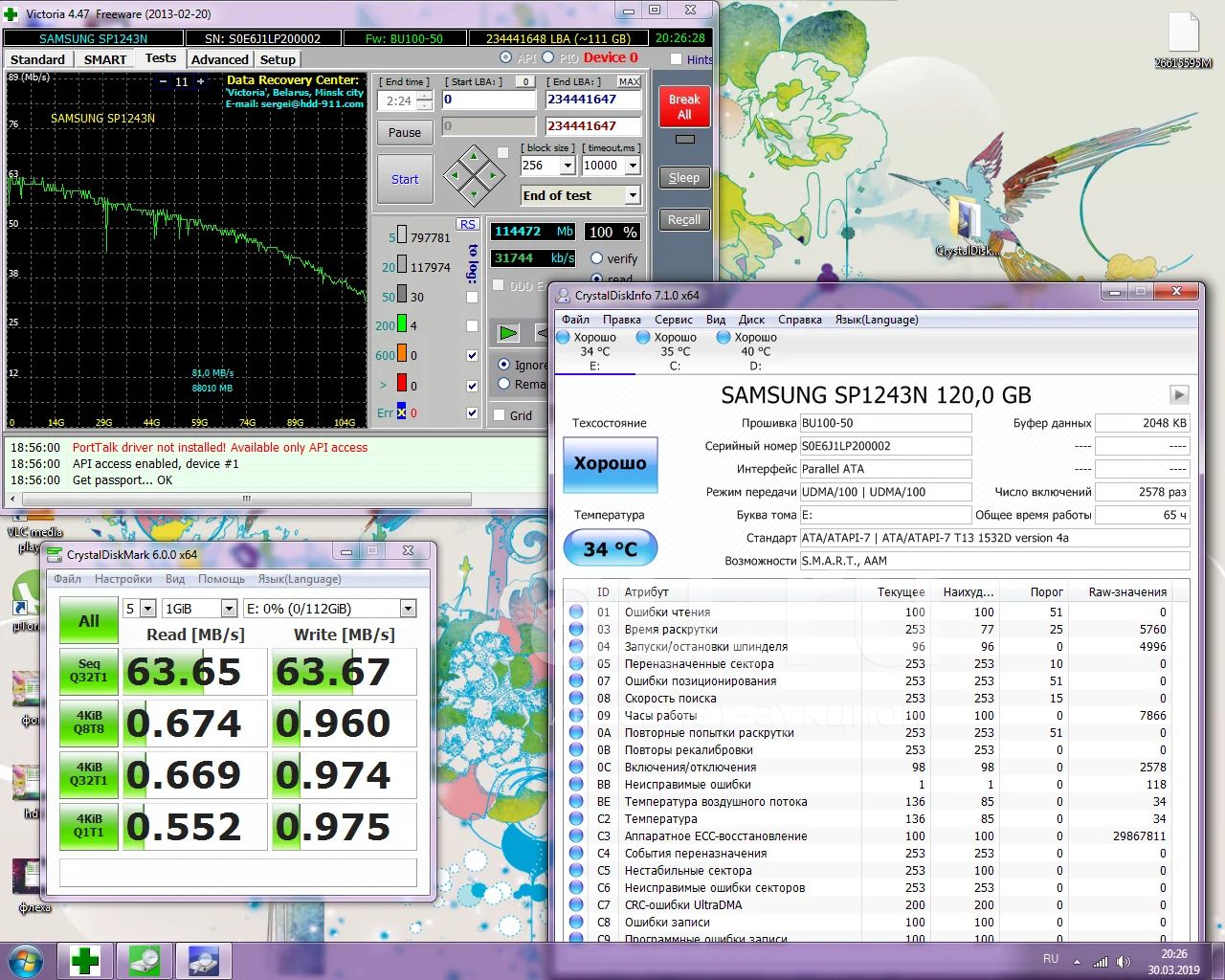Image resolution: width=1225 pixels, height=980 pixels.
Task: Click status orb for C7 CRC-ошибки UltraDMA
Action: tap(576, 904)
